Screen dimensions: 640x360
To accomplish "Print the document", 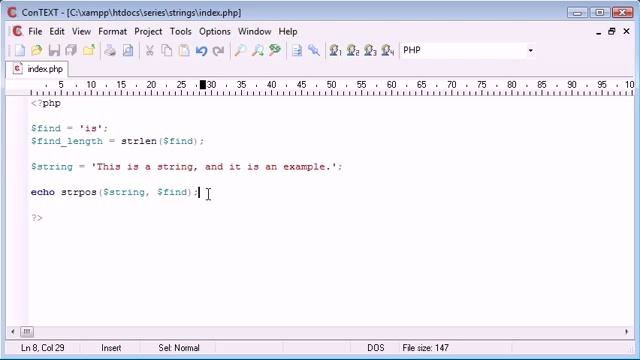I will (110, 50).
